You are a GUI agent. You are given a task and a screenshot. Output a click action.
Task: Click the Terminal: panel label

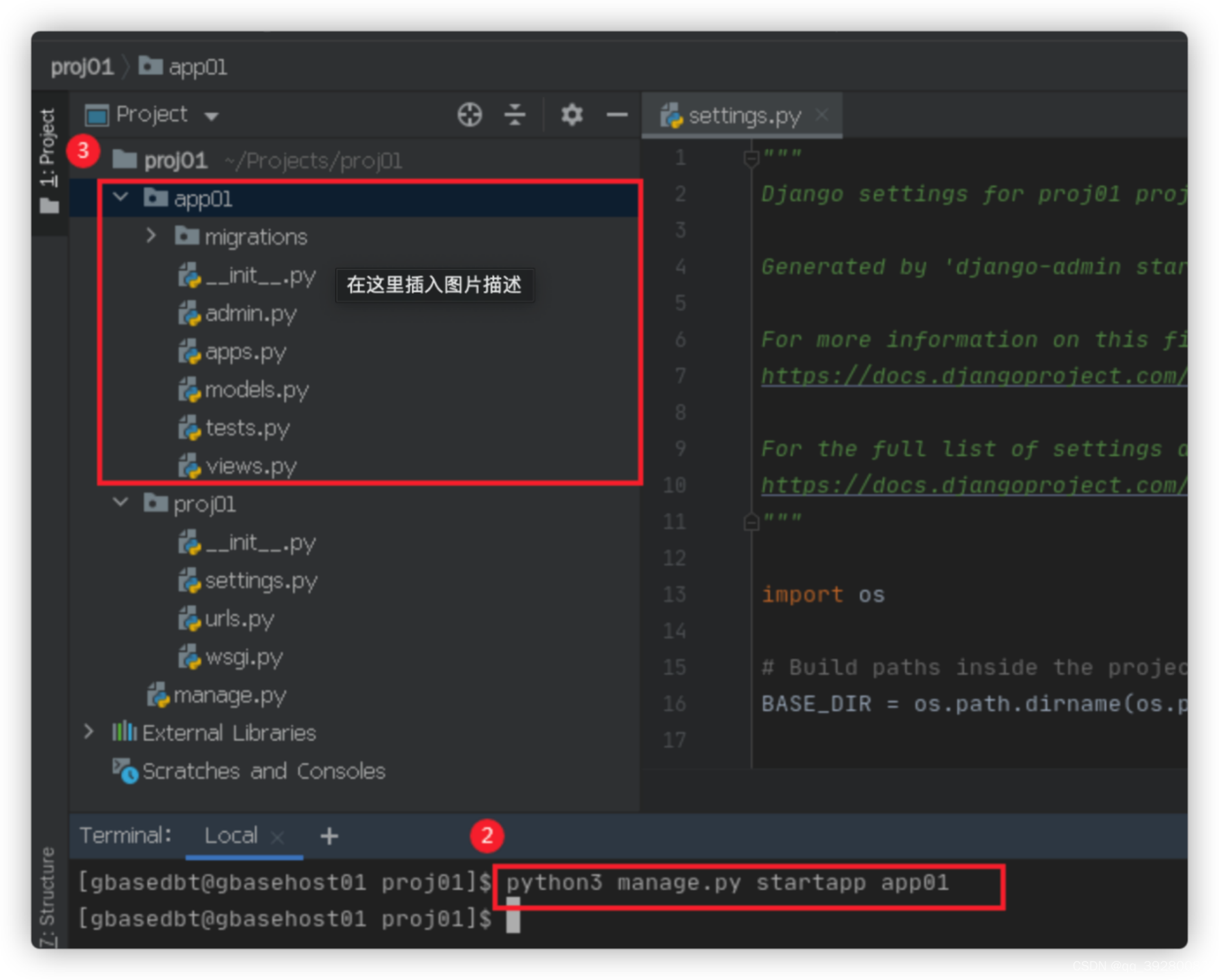[125, 835]
